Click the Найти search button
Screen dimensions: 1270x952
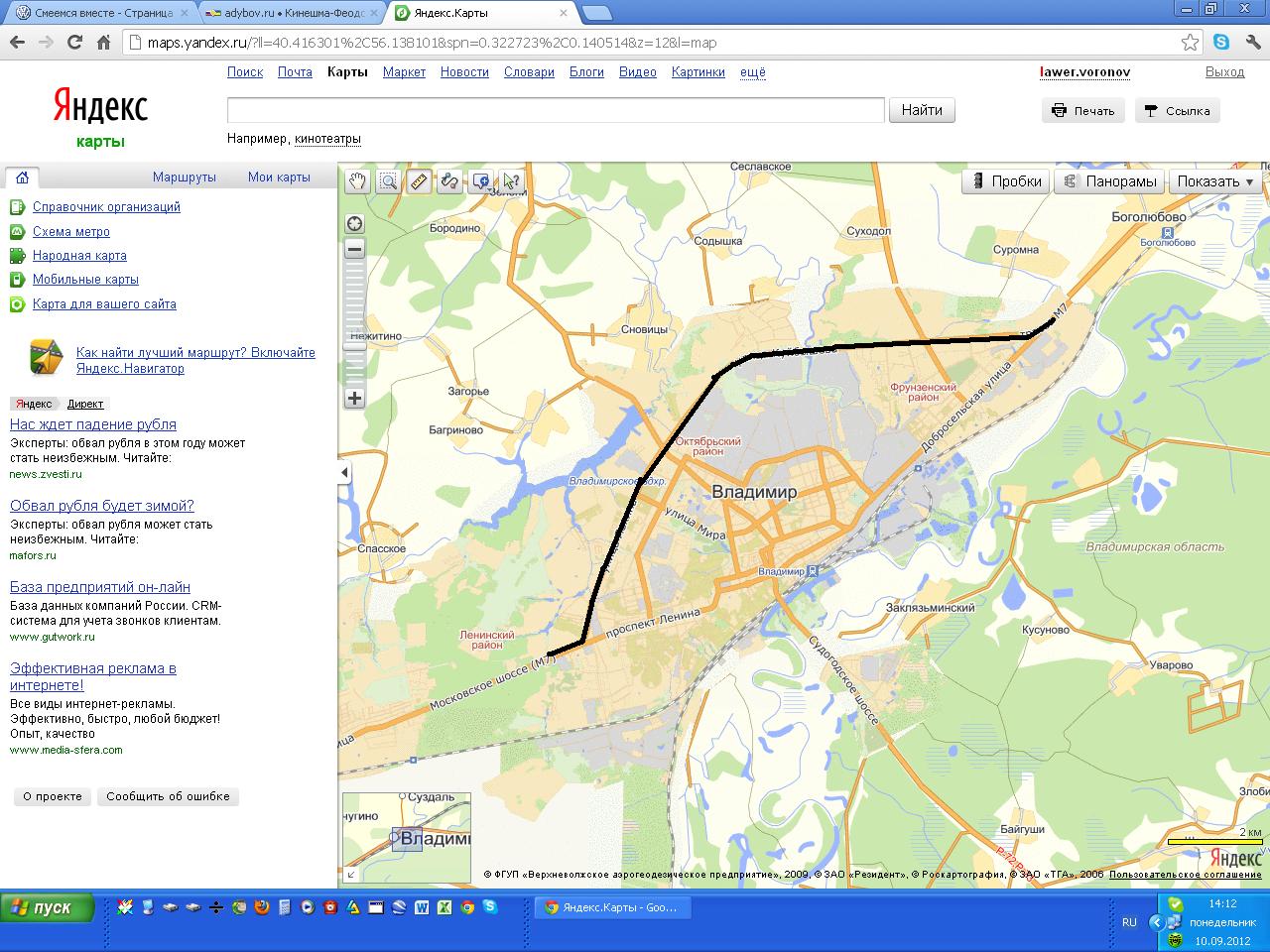tap(922, 110)
